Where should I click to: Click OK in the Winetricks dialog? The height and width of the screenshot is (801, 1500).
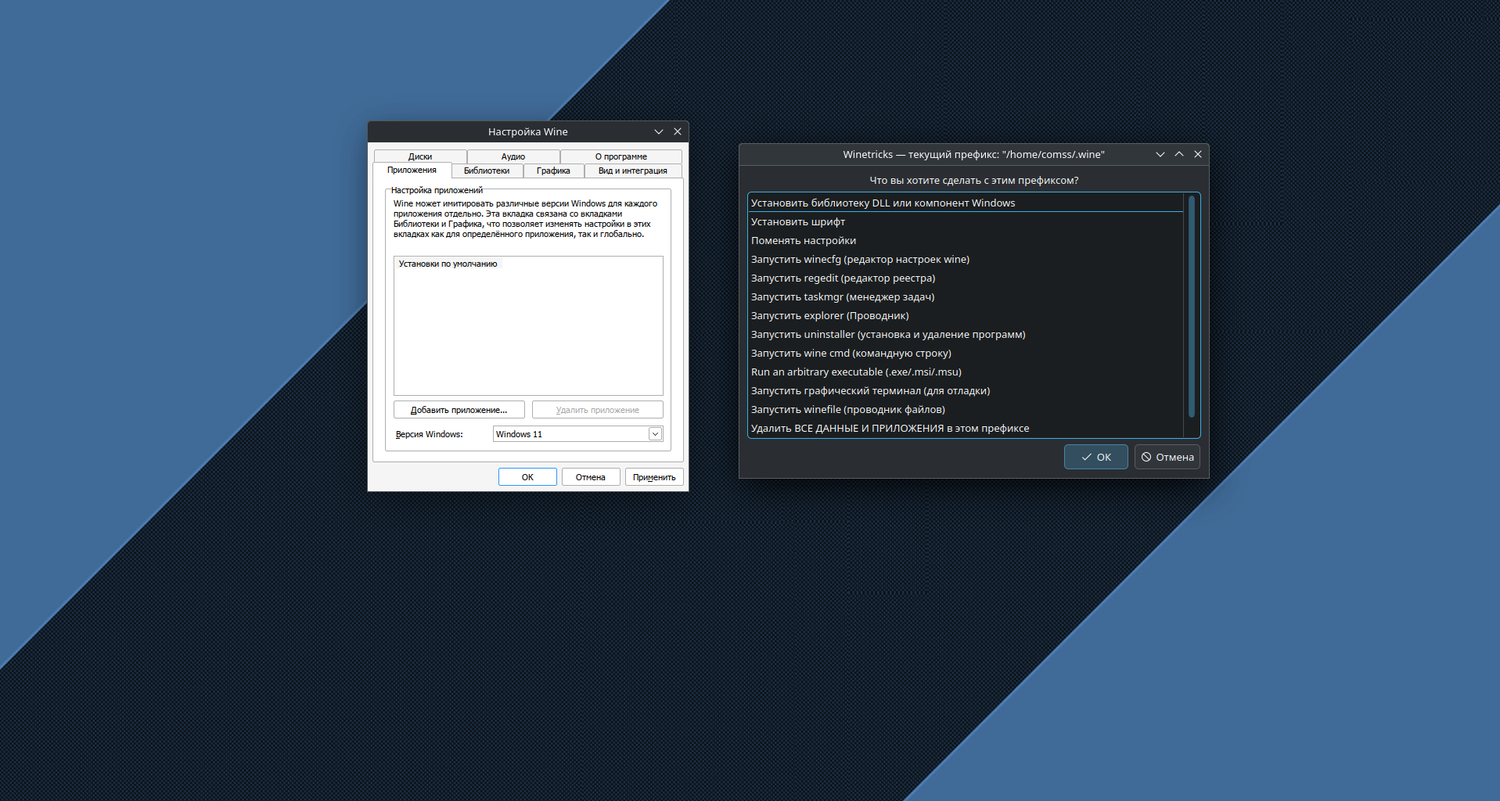(1096, 457)
